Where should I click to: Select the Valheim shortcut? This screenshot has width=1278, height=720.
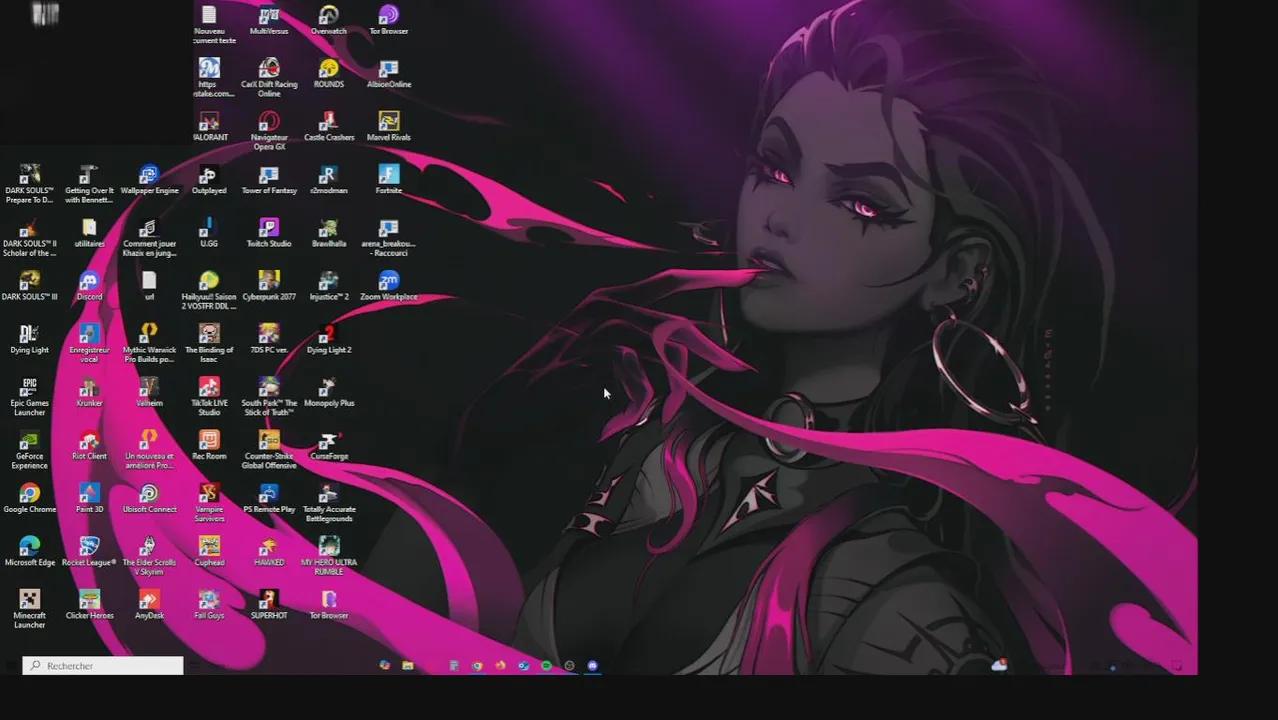149,392
